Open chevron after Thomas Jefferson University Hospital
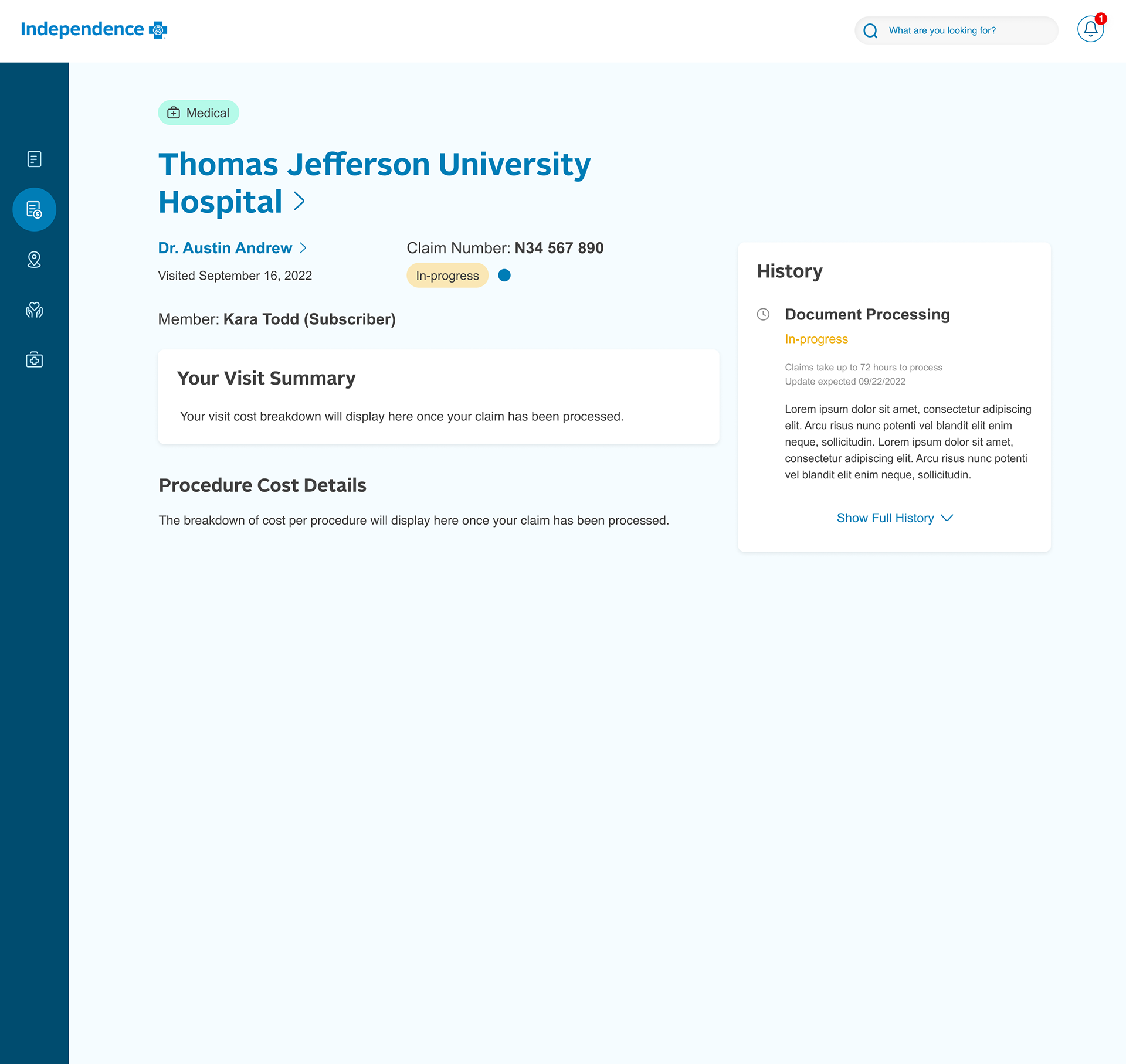 (x=299, y=201)
